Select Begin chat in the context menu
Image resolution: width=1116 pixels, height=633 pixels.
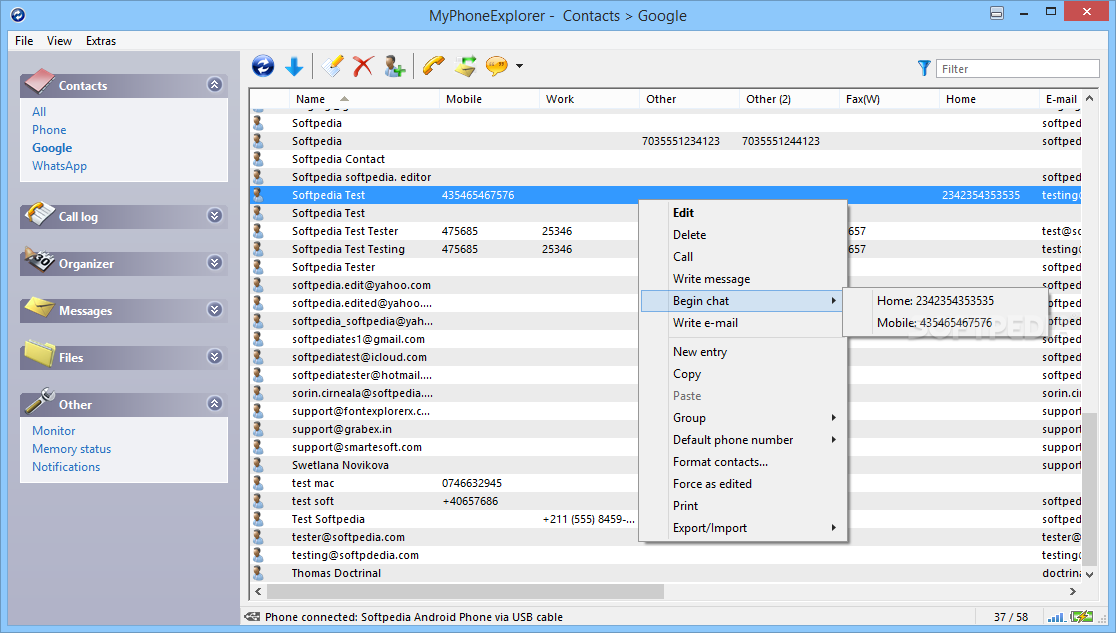pos(744,301)
